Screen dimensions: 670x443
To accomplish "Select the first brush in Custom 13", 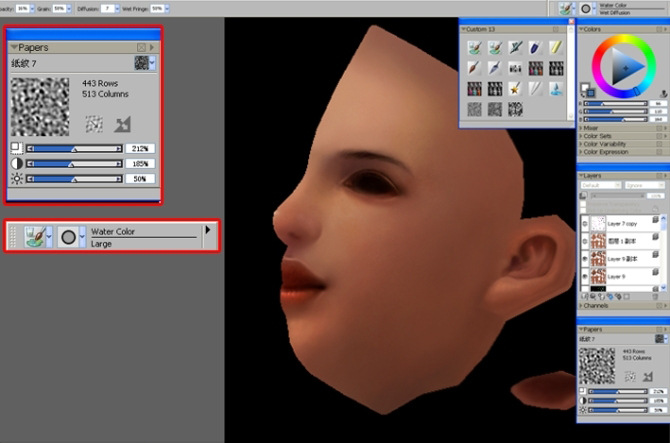I will coord(474,47).
